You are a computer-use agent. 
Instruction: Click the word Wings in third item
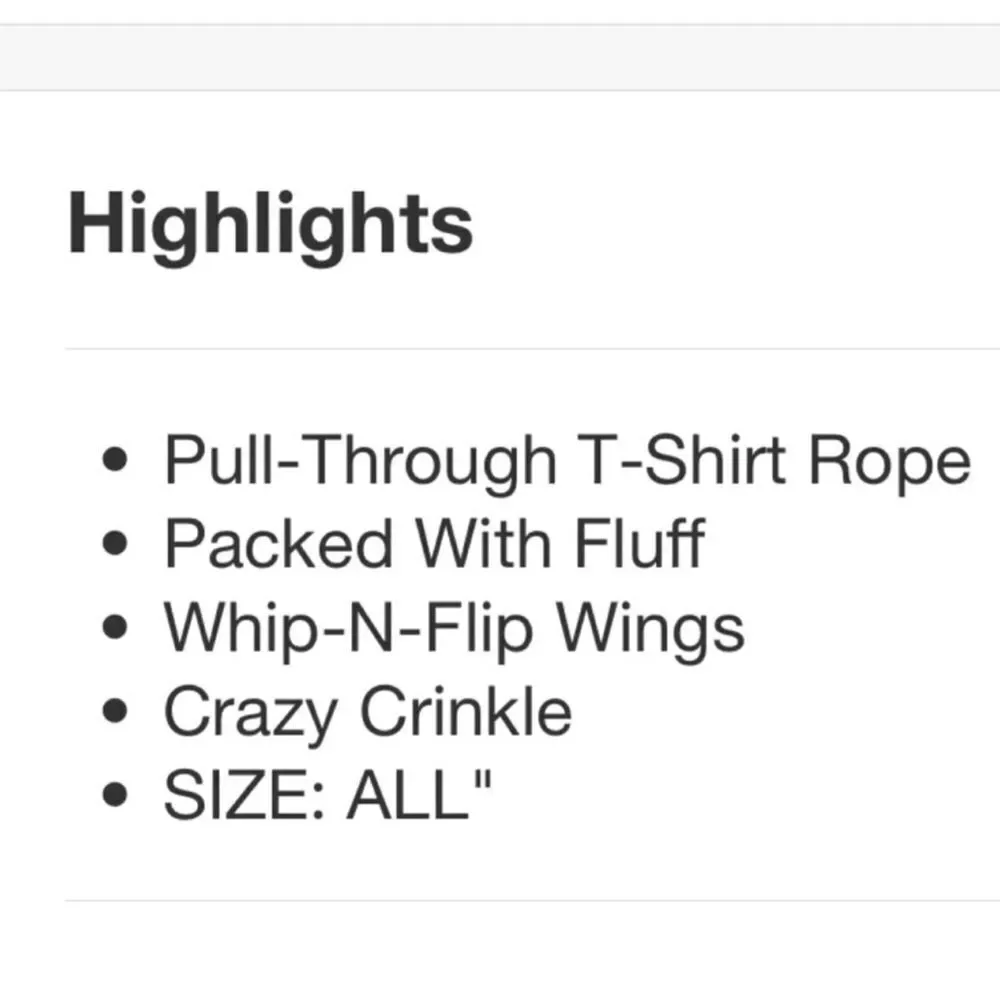[651, 631]
